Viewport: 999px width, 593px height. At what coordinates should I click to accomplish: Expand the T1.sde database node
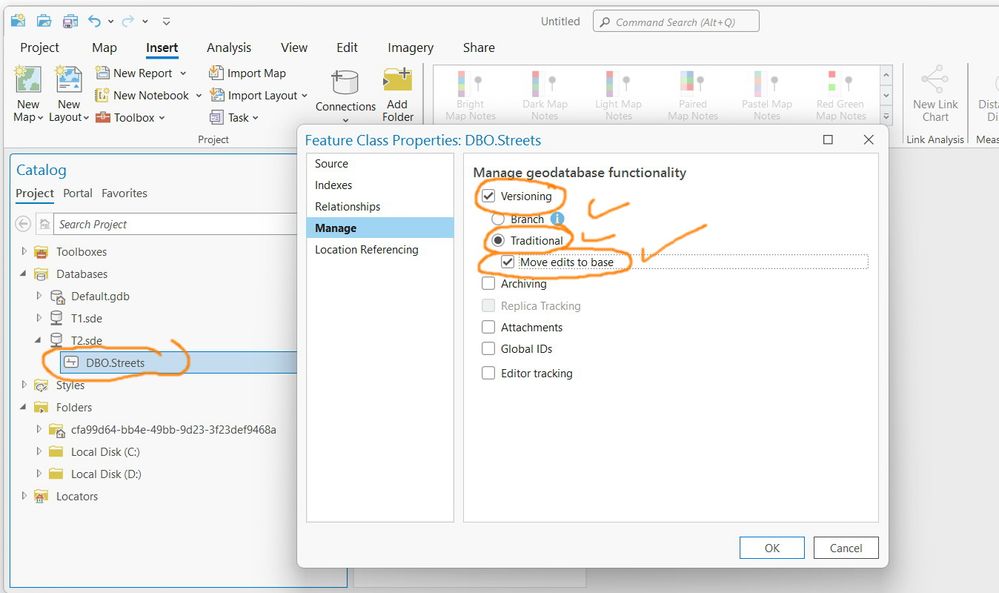coord(39,318)
